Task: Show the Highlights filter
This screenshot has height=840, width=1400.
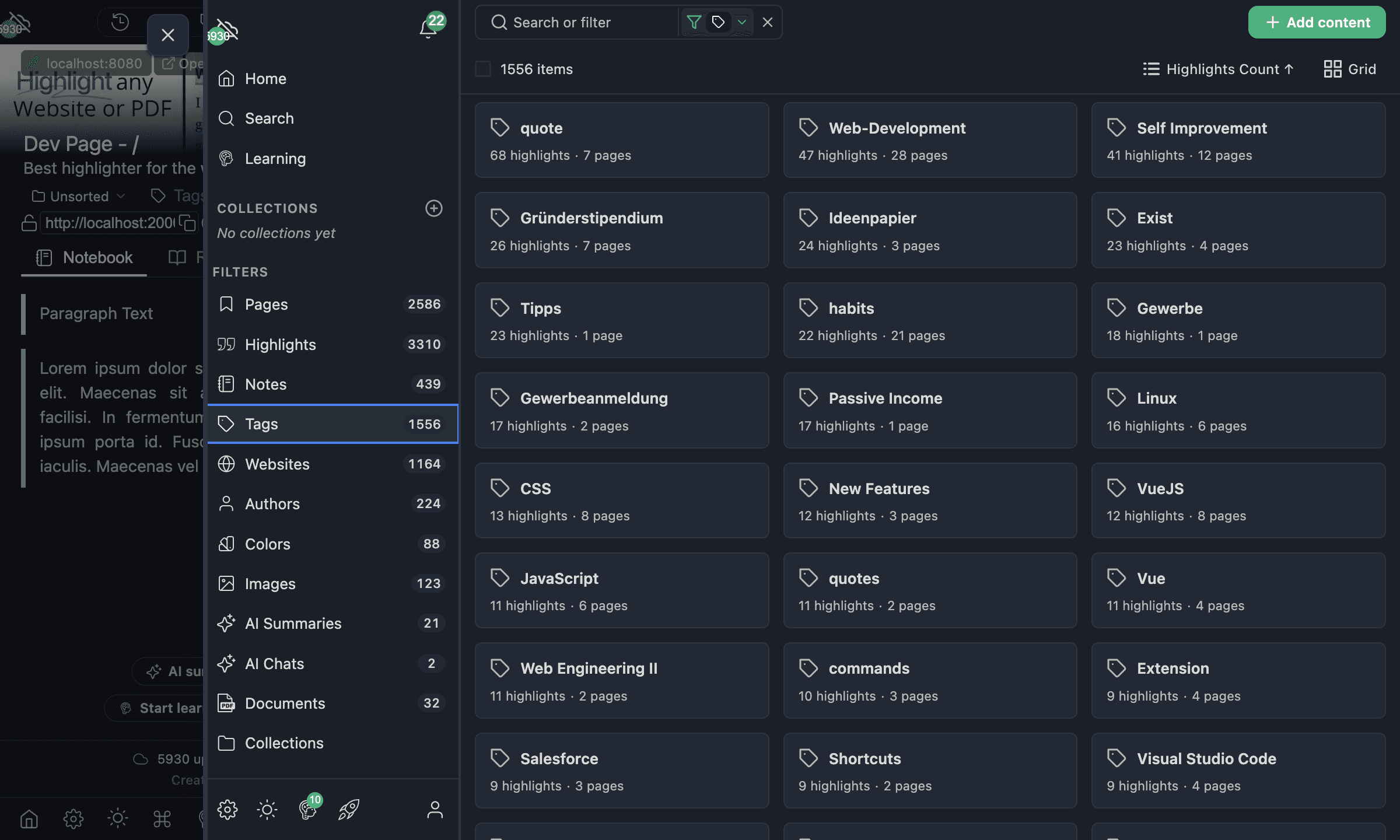Action: pyautogui.click(x=332, y=344)
